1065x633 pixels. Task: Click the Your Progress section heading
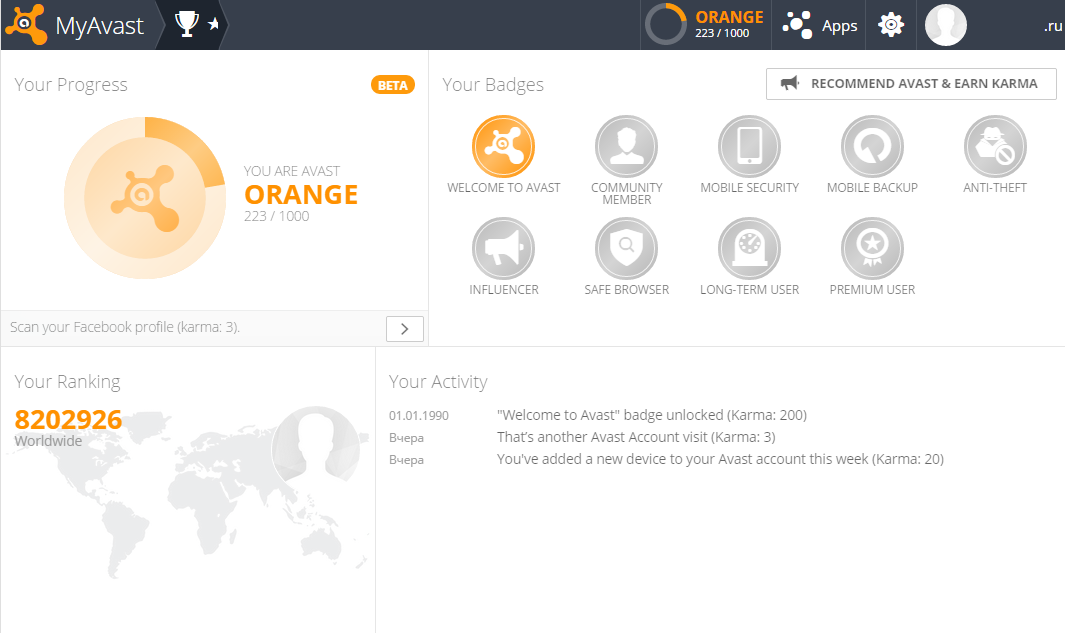[x=71, y=85]
